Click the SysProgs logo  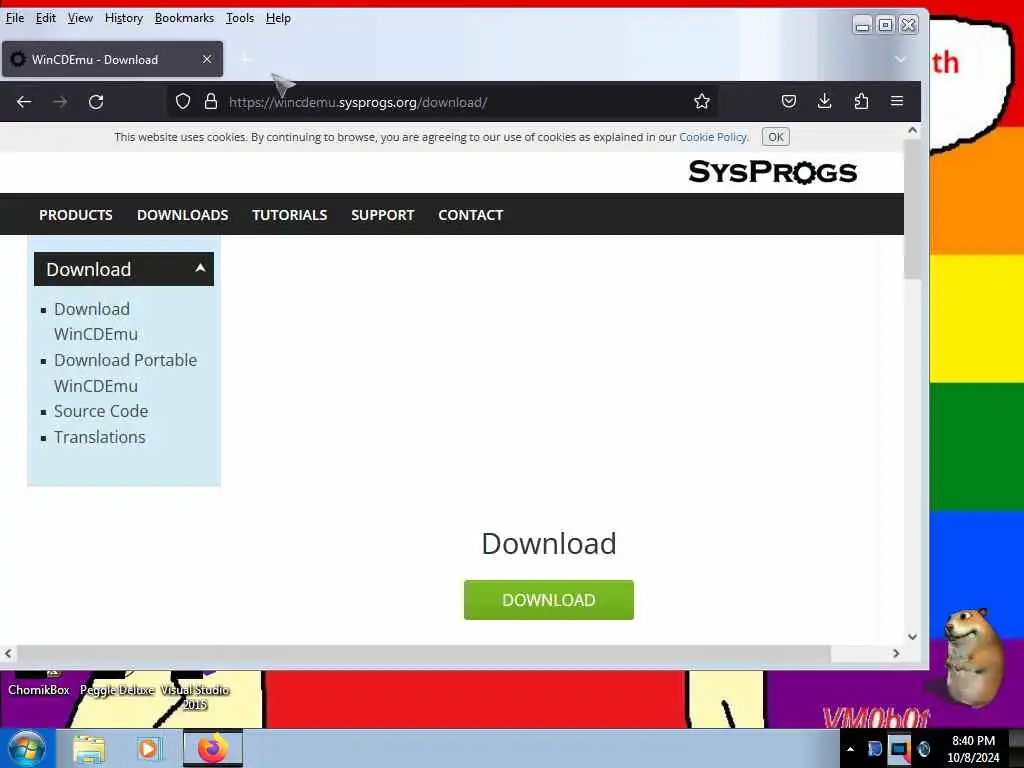pyautogui.click(x=773, y=172)
